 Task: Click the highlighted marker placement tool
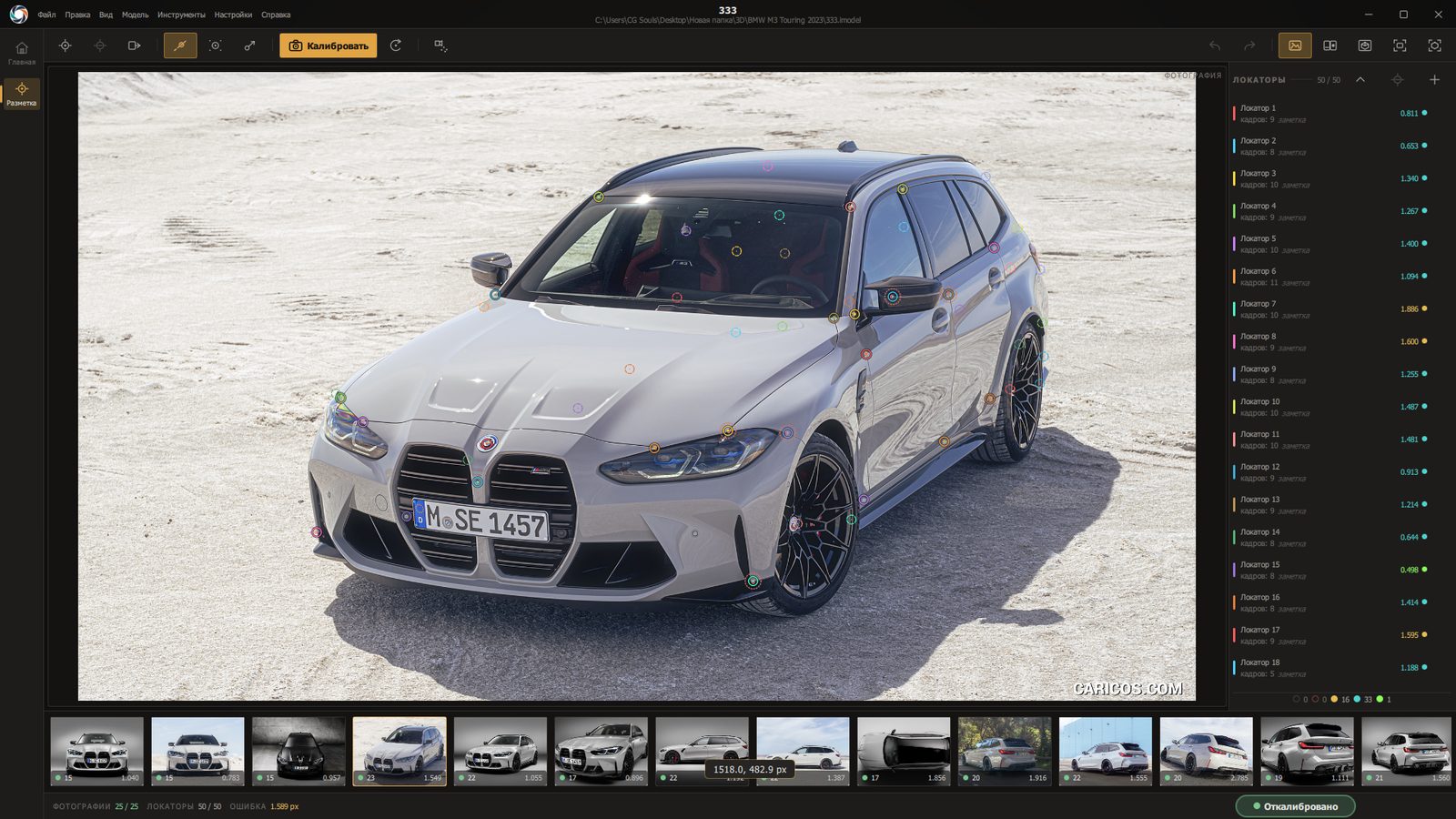point(180,45)
